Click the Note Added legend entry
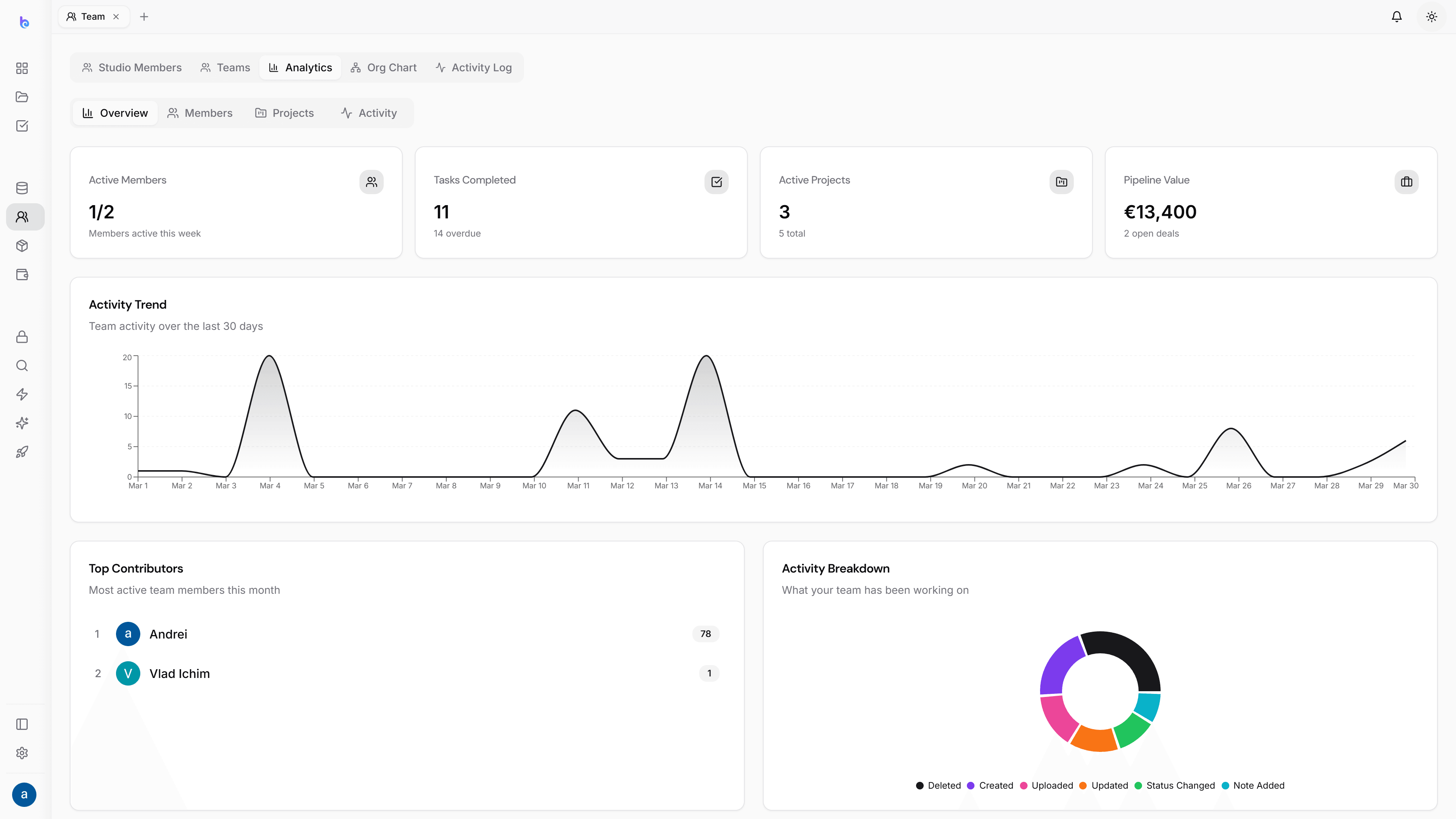 pos(1253,786)
